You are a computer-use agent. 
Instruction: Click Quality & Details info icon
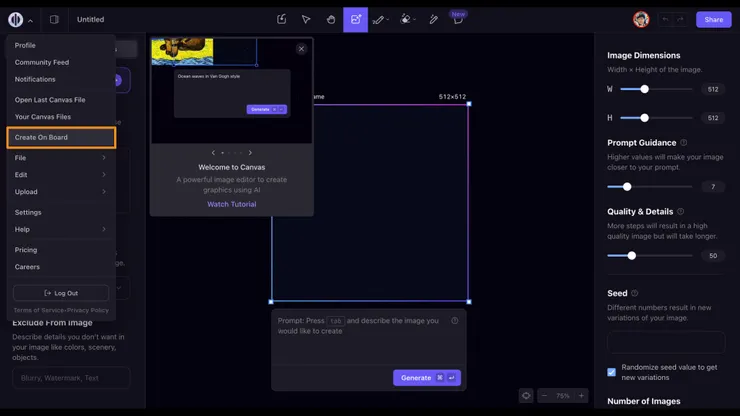681,212
